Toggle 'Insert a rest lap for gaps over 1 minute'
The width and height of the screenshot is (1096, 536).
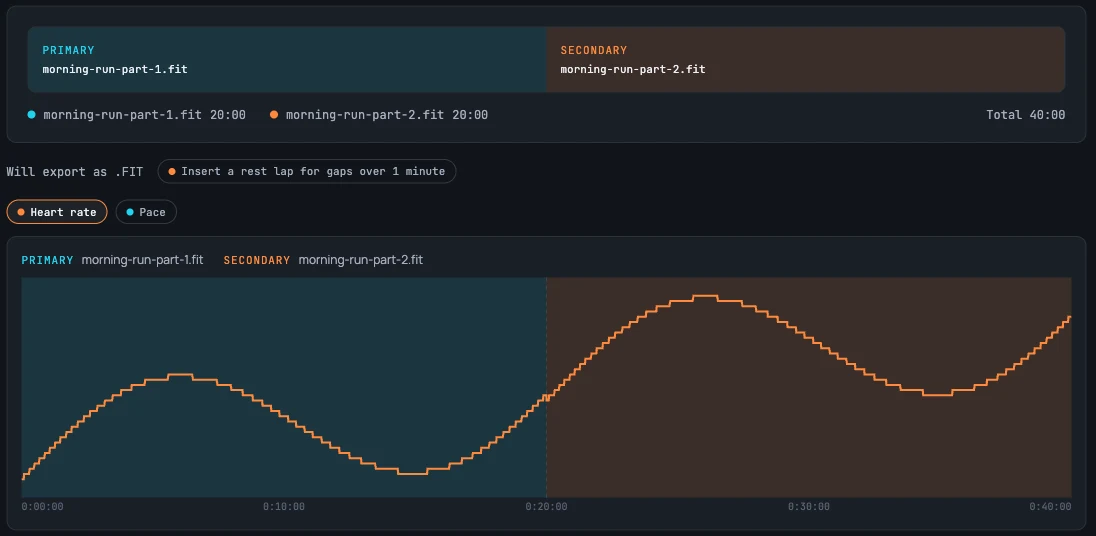307,171
